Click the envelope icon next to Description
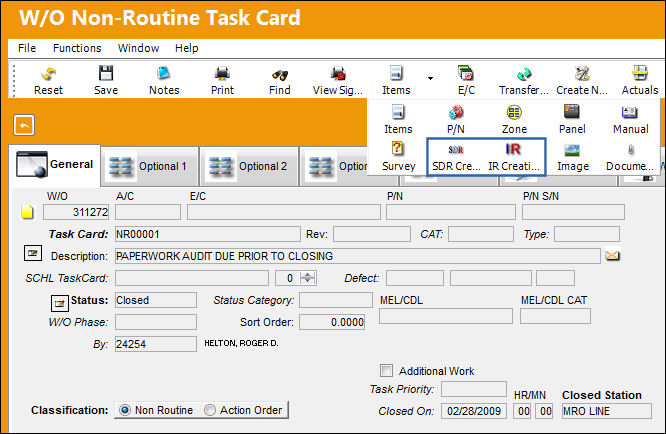 point(612,256)
